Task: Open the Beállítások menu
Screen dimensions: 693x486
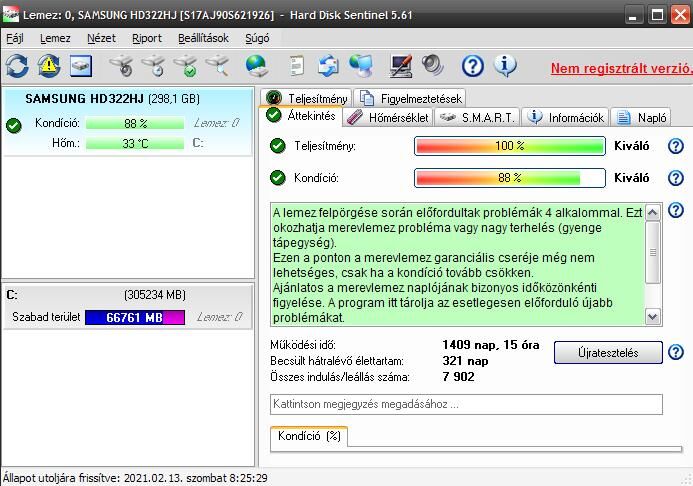Action: [203, 38]
